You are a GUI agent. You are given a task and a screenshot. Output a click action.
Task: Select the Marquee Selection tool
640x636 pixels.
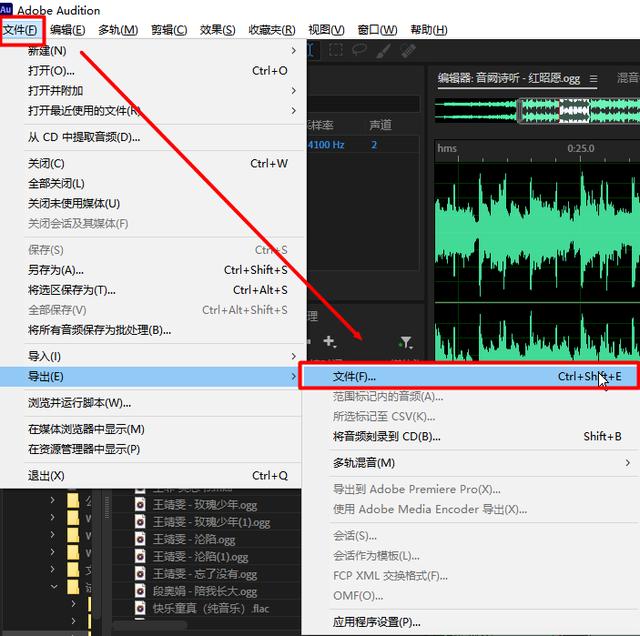[x=336, y=51]
